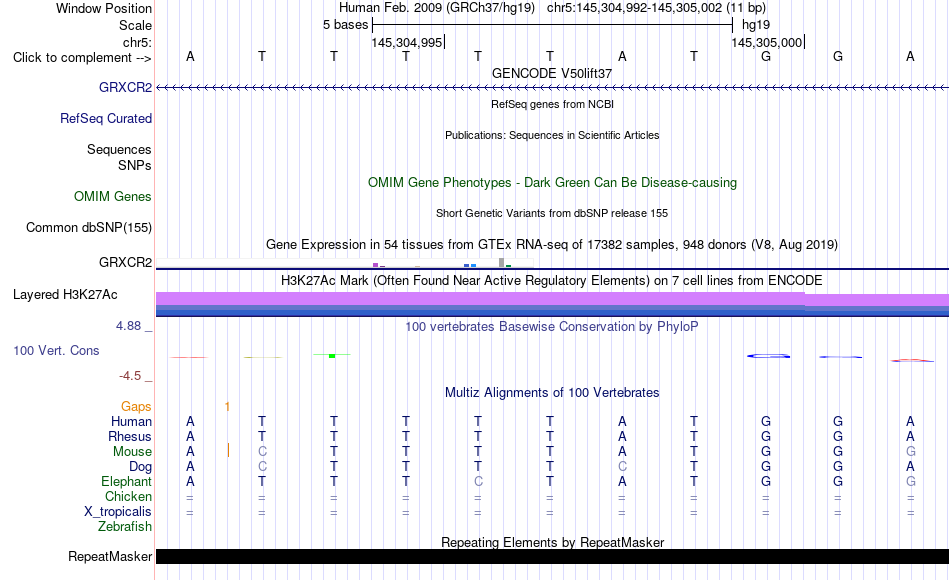Click the '5 bases' scale bar
The height and width of the screenshot is (580, 950).
[552, 25]
